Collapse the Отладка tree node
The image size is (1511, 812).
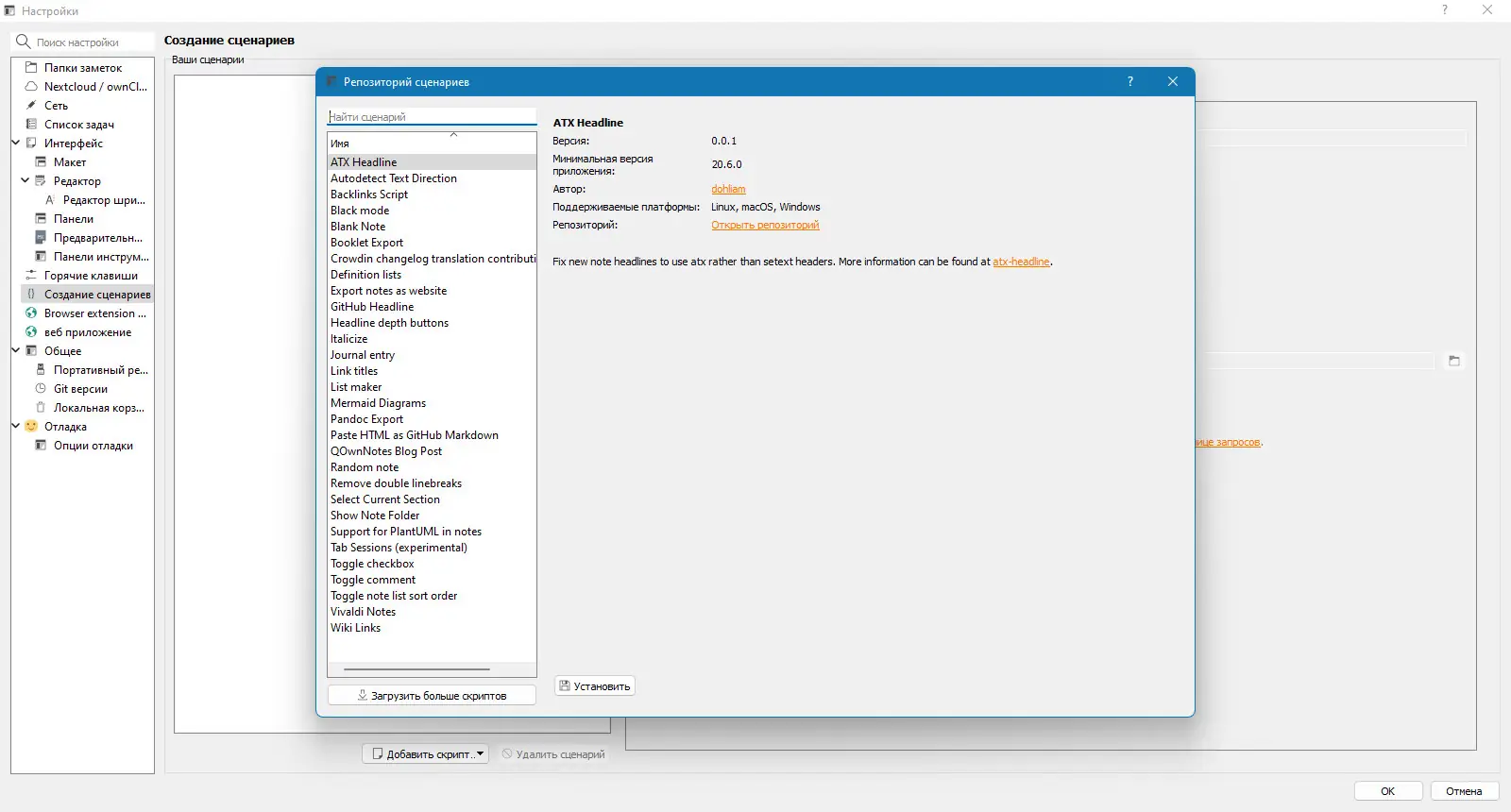tap(16, 427)
